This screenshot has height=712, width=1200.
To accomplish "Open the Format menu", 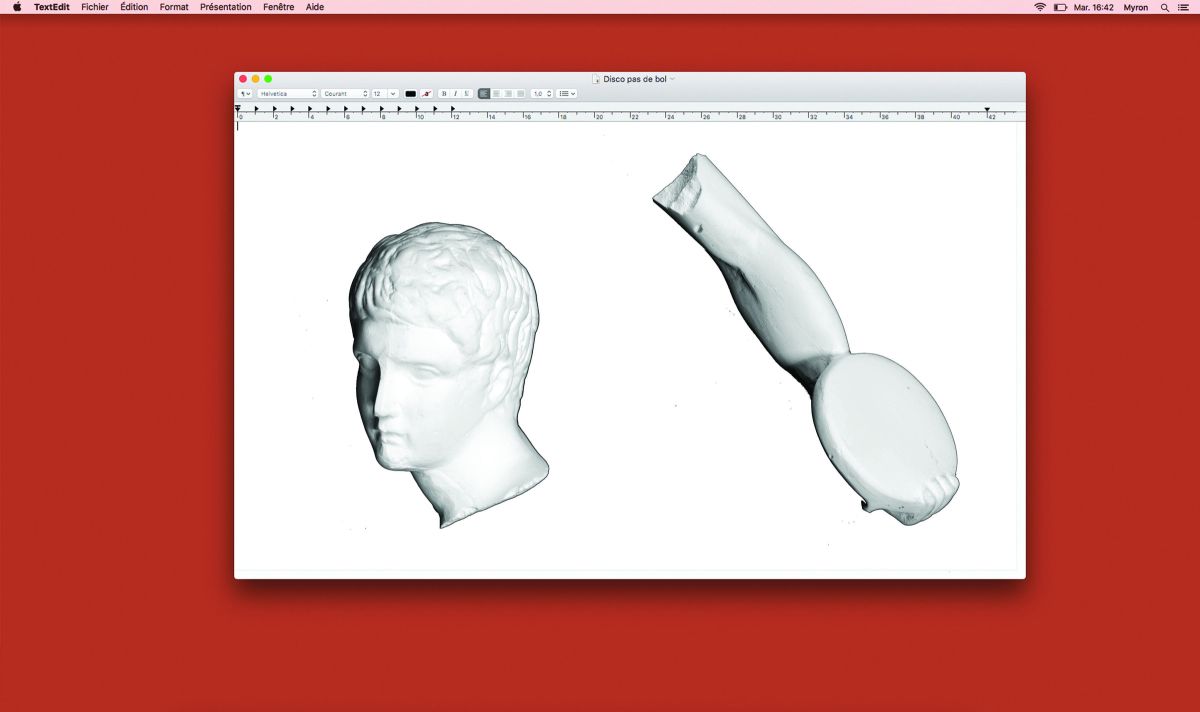I will coord(174,7).
